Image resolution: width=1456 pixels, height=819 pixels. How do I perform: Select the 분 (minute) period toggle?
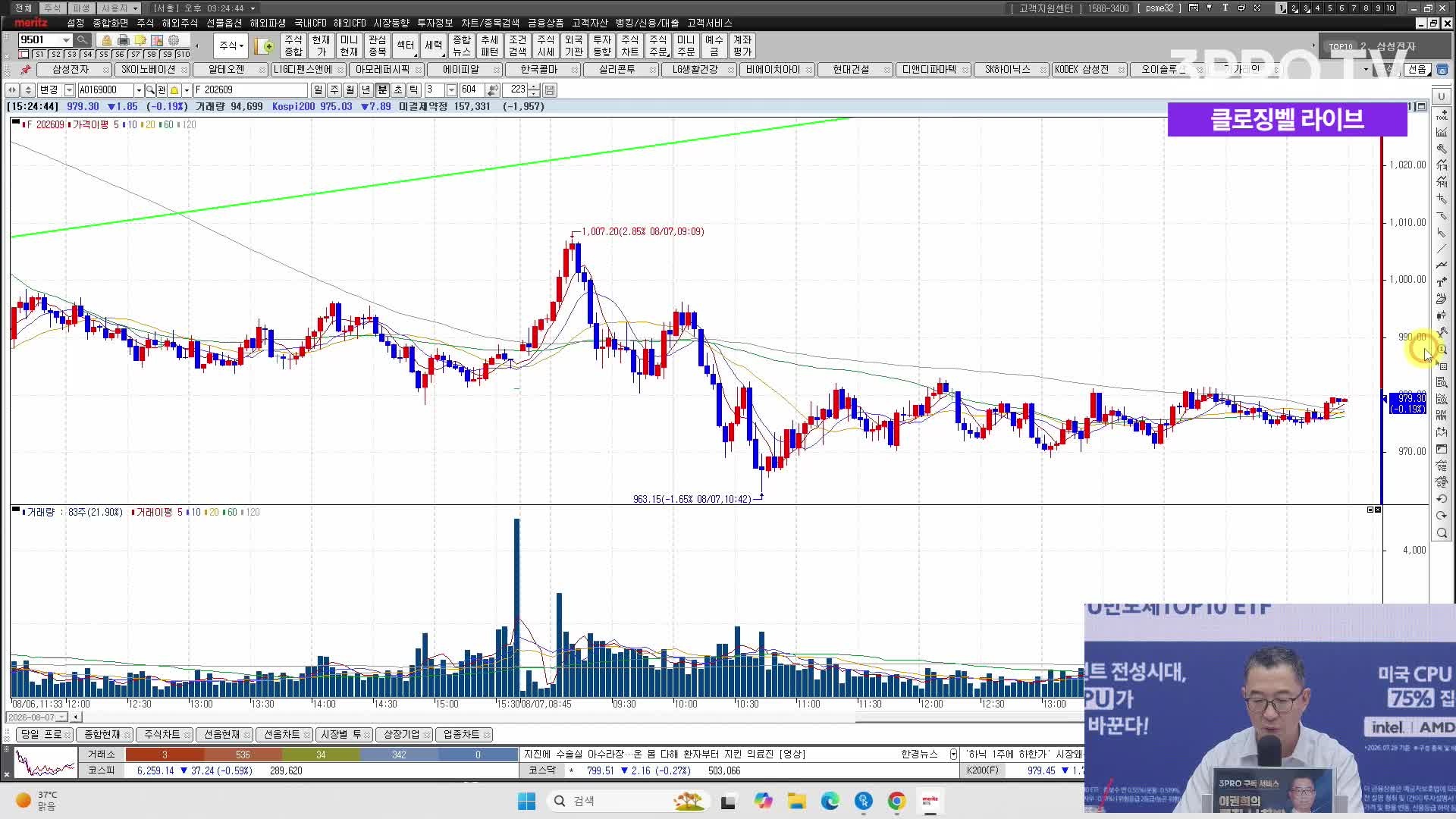pos(381,90)
